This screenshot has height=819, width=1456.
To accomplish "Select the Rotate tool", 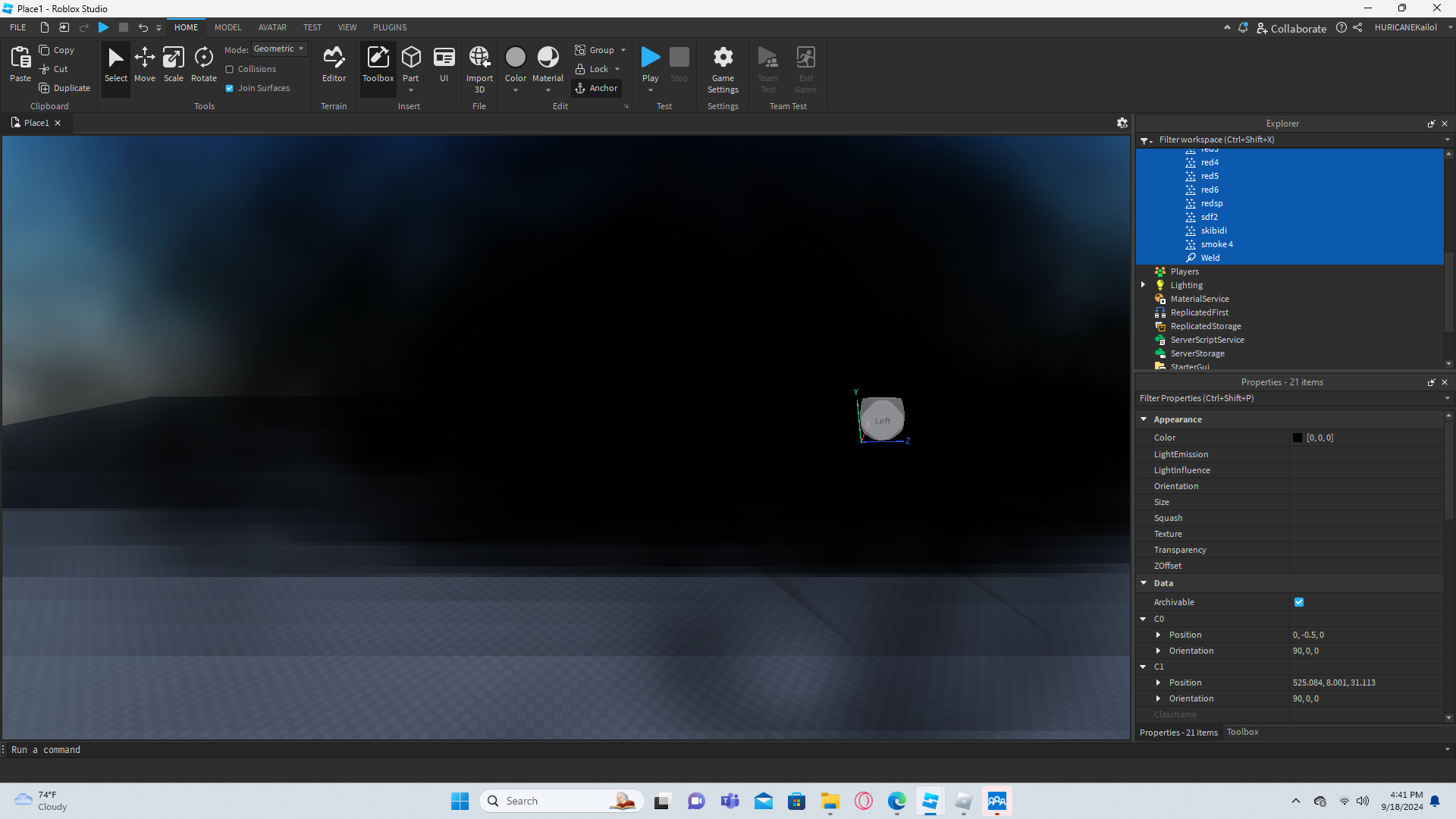I will coord(203,64).
